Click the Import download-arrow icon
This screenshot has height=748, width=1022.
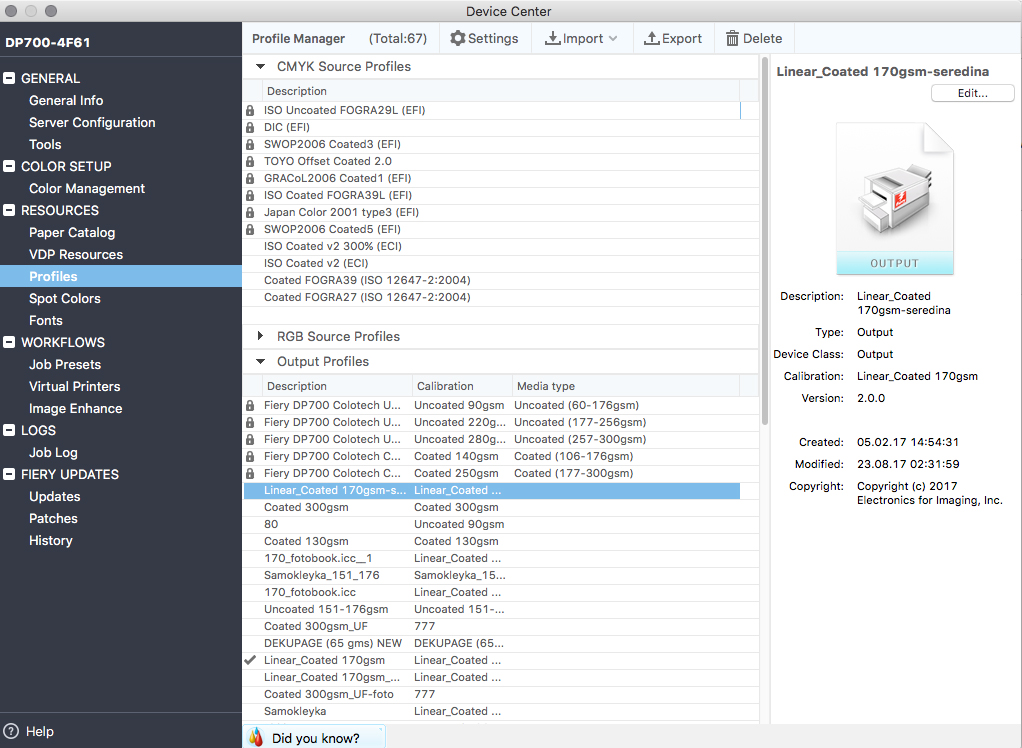553,38
